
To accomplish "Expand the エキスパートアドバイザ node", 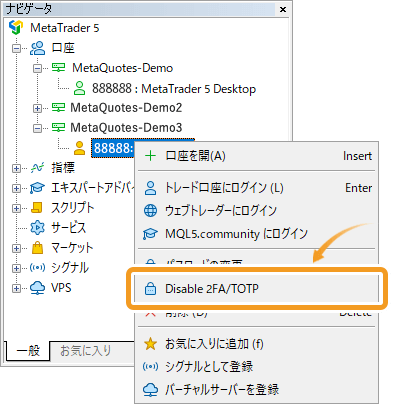I will click(16, 188).
